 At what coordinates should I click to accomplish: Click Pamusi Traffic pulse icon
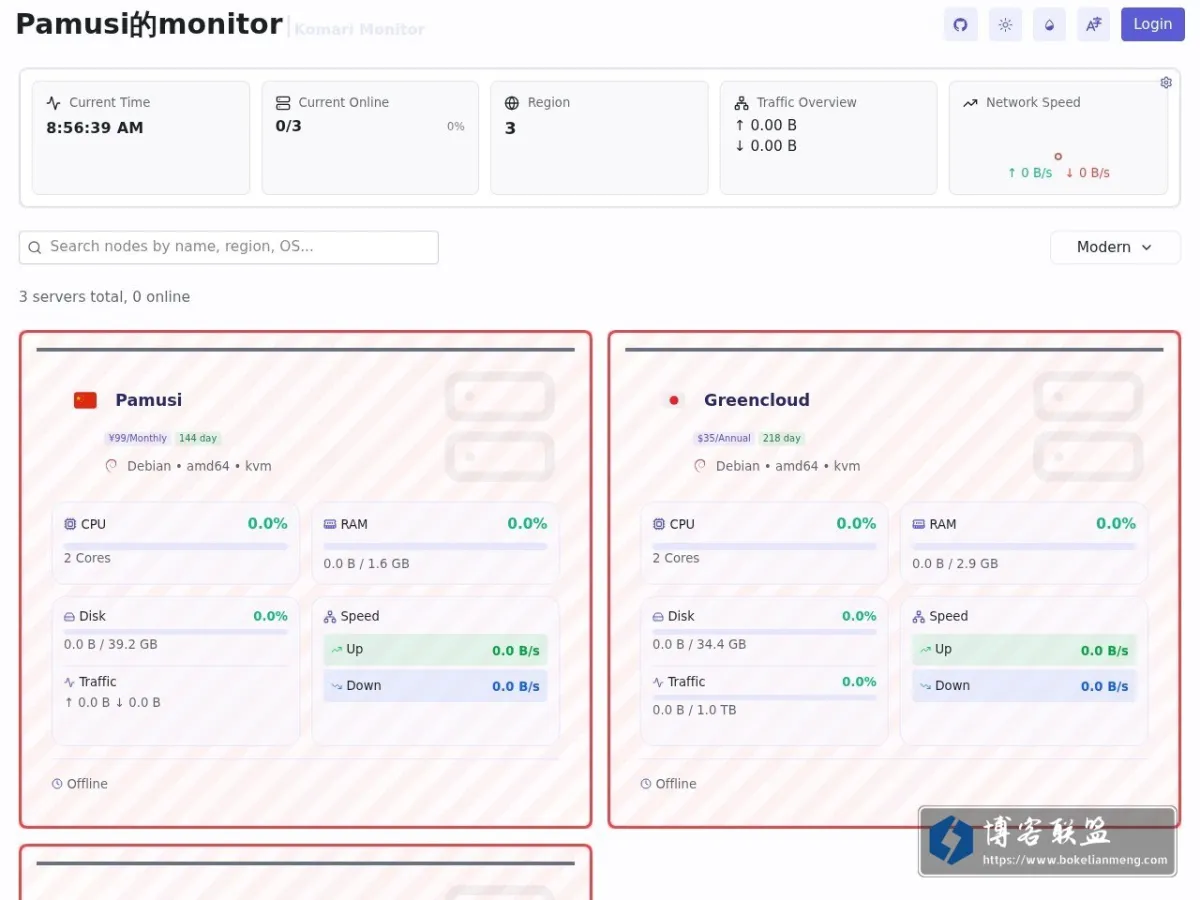point(70,682)
